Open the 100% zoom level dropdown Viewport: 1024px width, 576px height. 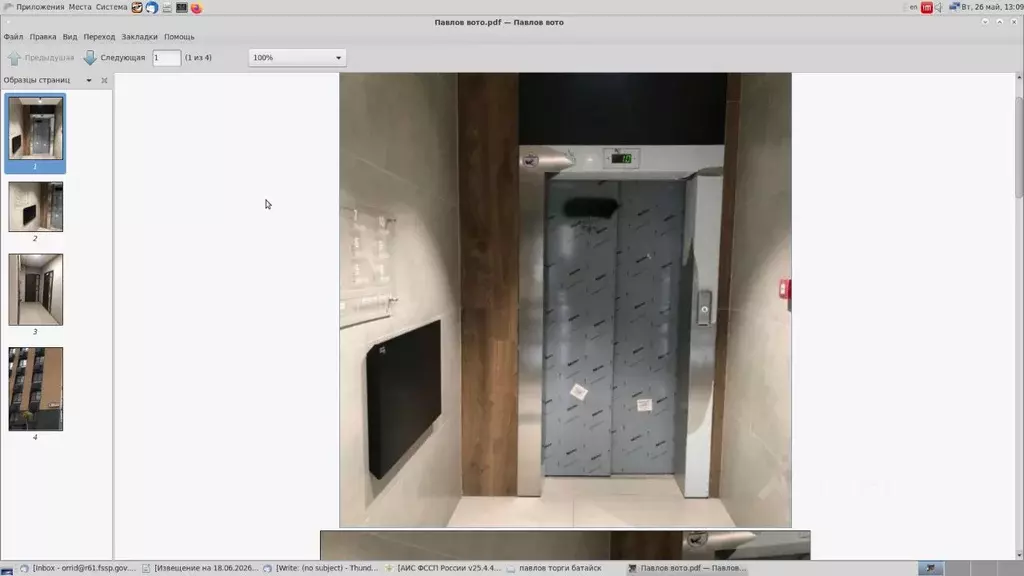[297, 57]
